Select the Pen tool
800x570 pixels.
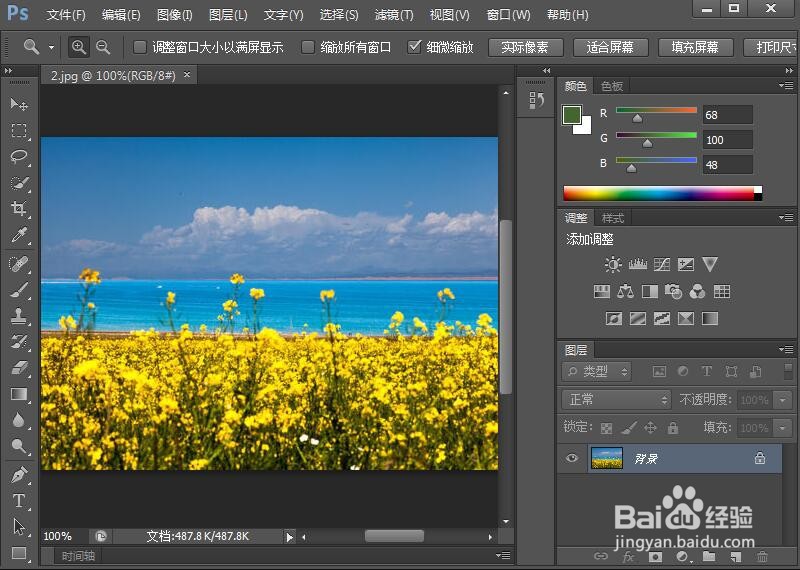pos(19,475)
